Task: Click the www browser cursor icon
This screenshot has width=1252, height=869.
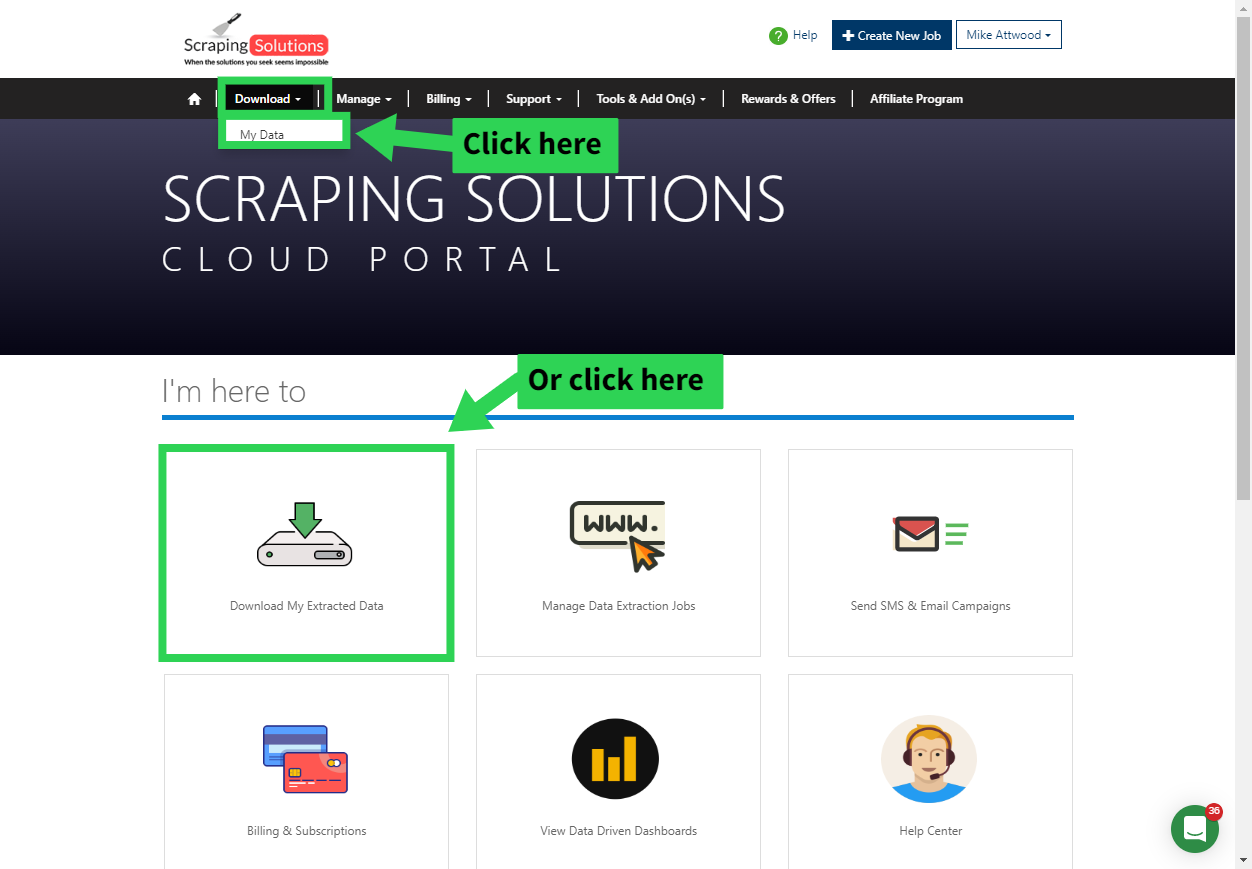Action: click(617, 536)
